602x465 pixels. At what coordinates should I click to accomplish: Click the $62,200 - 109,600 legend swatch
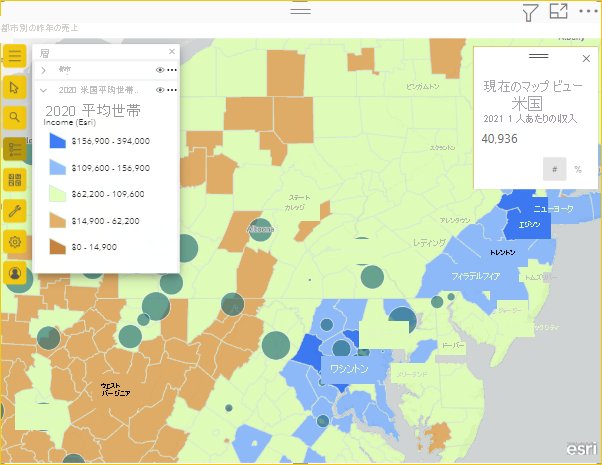click(x=58, y=194)
